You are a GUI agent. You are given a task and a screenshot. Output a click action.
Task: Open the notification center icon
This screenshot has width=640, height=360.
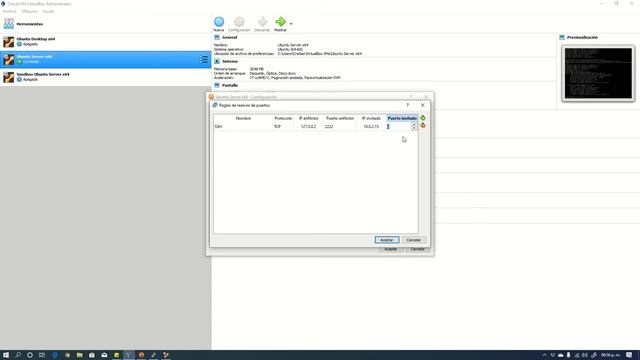tap(629, 355)
